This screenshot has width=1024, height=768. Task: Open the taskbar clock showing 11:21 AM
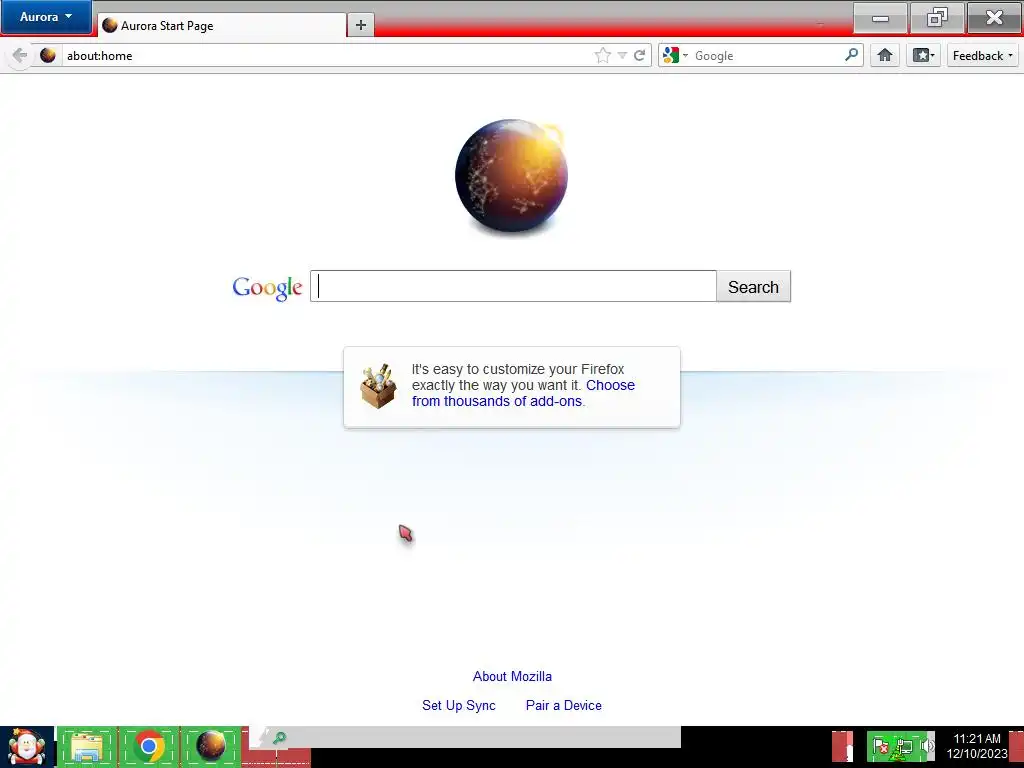(977, 746)
